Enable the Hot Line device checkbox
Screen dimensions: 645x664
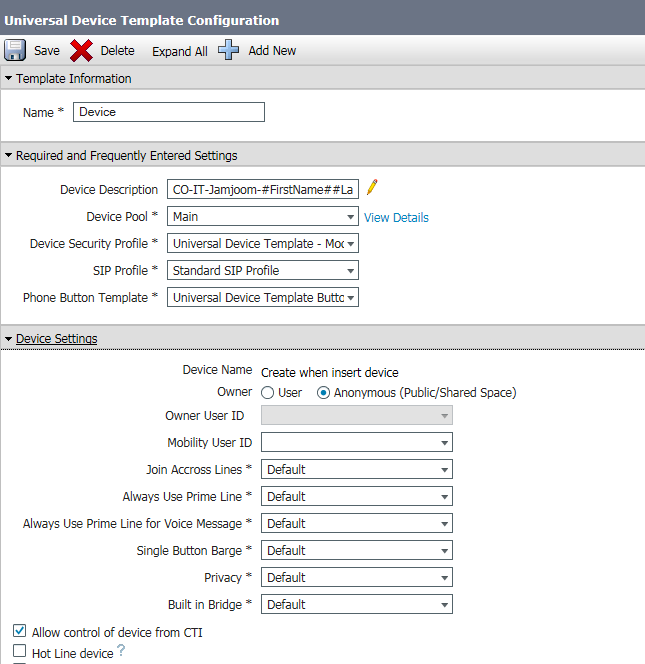pyautogui.click(x=20, y=653)
